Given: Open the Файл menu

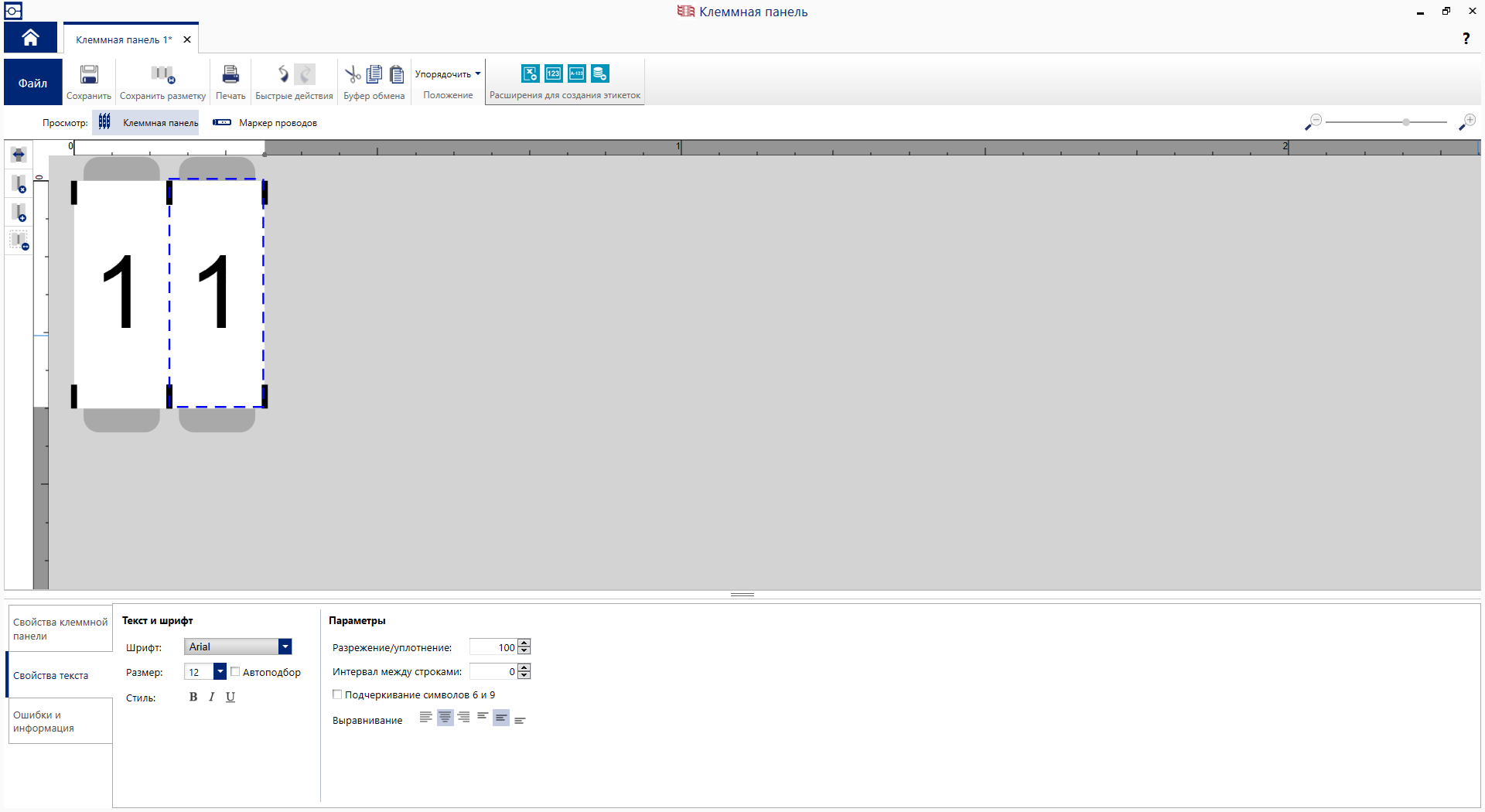Looking at the screenshot, I should pos(32,83).
